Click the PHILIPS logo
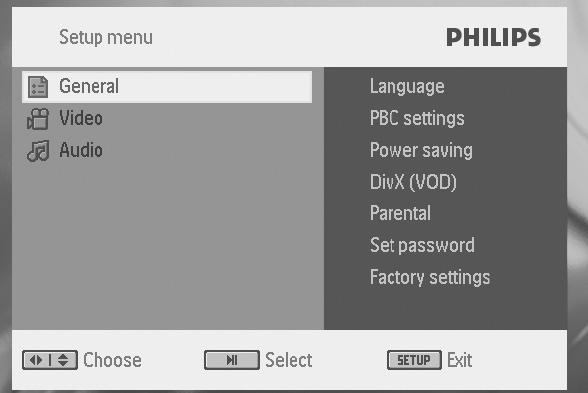This screenshot has width=588, height=393. pyautogui.click(x=494, y=37)
